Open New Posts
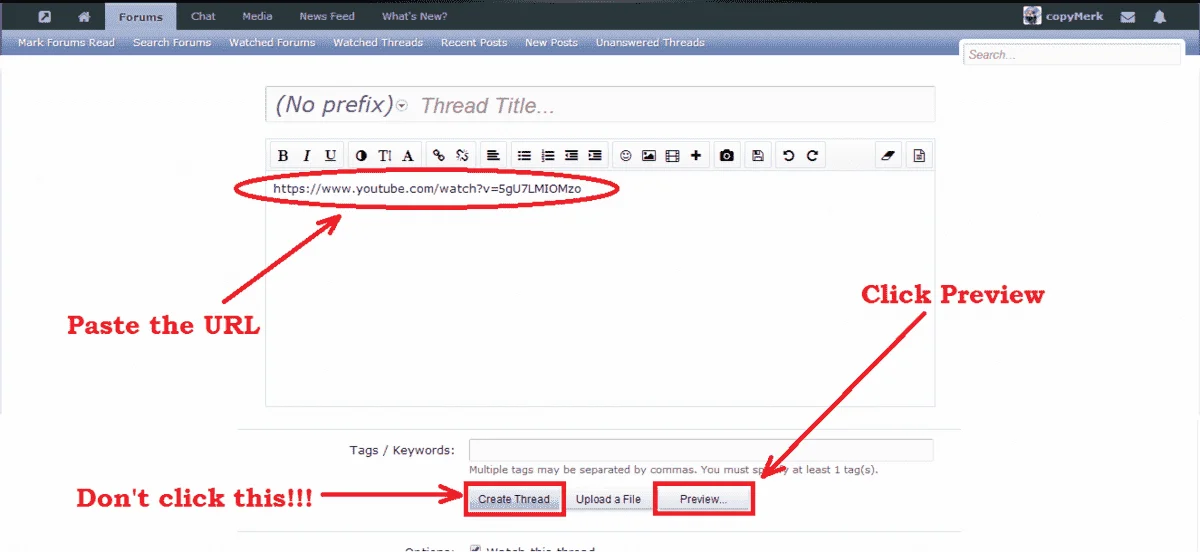The width and height of the screenshot is (1200, 552). [x=551, y=43]
